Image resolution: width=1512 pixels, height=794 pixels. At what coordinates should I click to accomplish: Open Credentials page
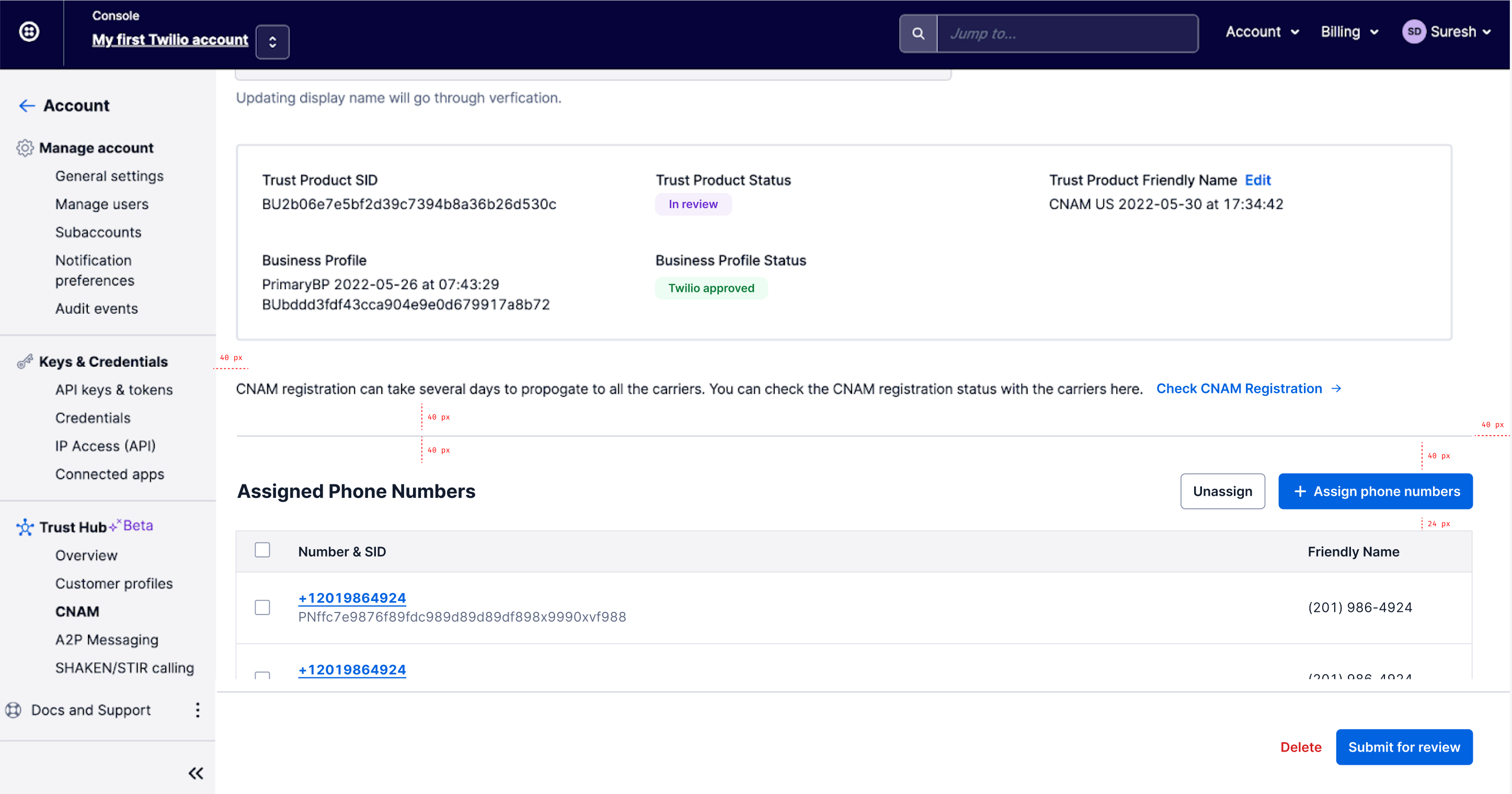coord(93,418)
